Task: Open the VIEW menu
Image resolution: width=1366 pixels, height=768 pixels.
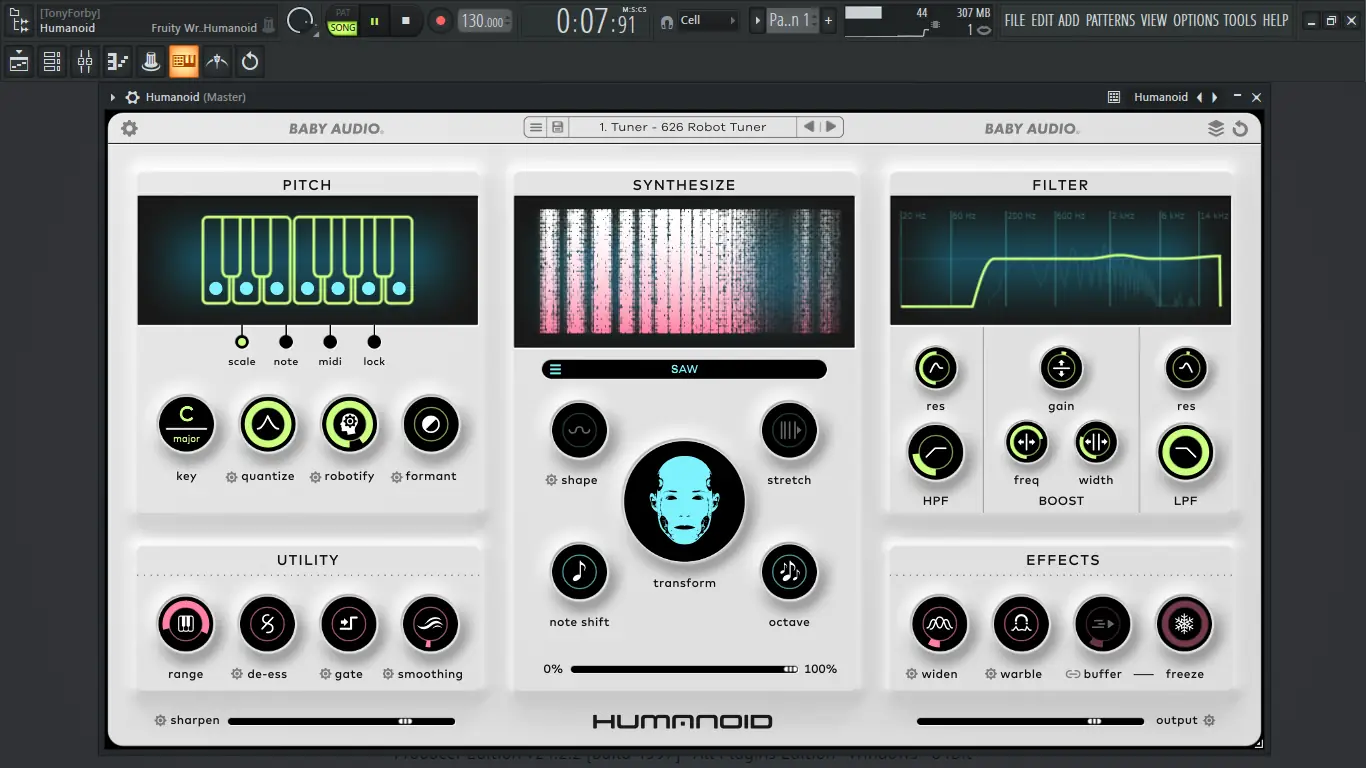Action: tap(1154, 20)
